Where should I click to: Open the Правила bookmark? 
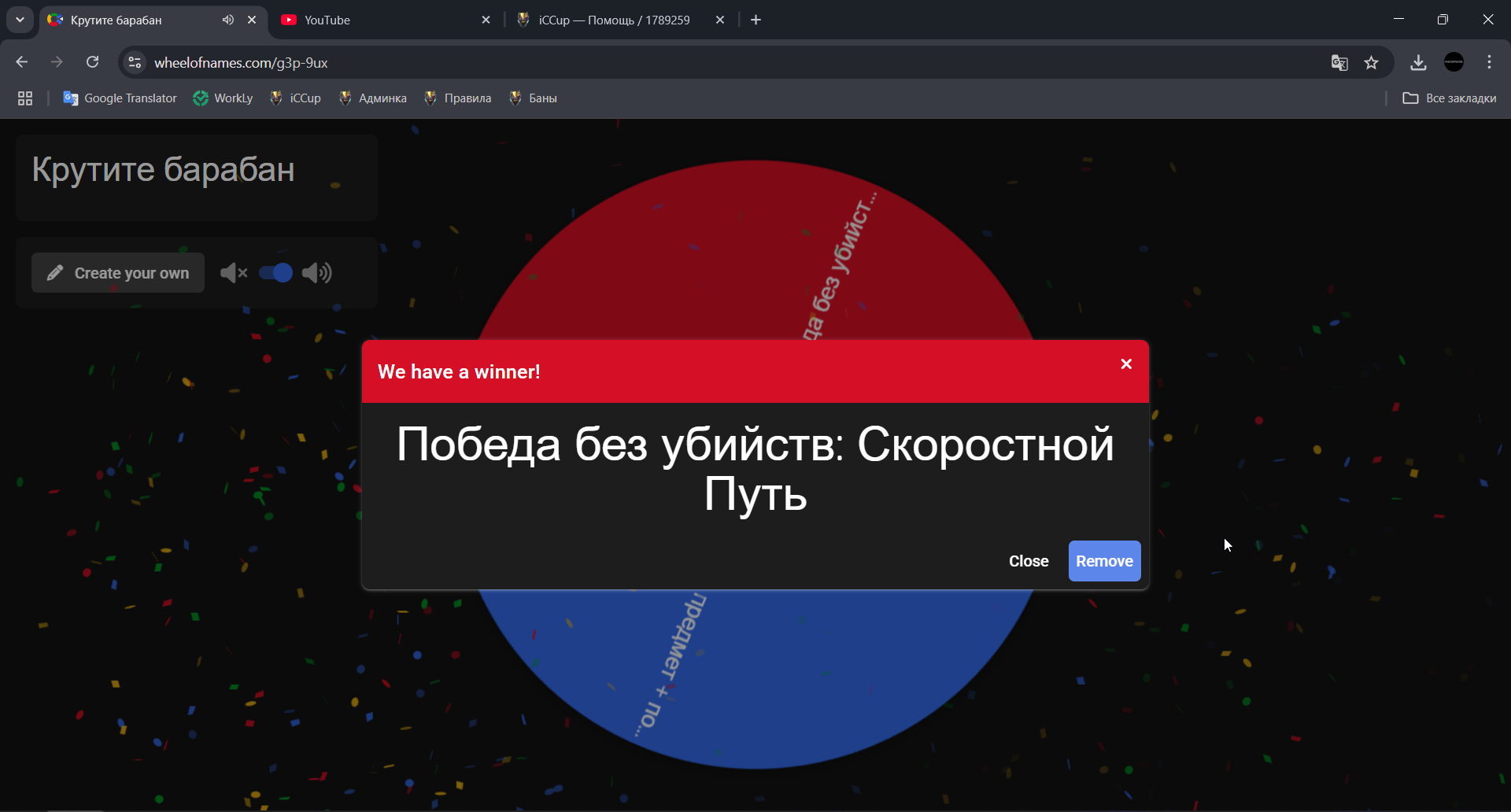(x=457, y=98)
